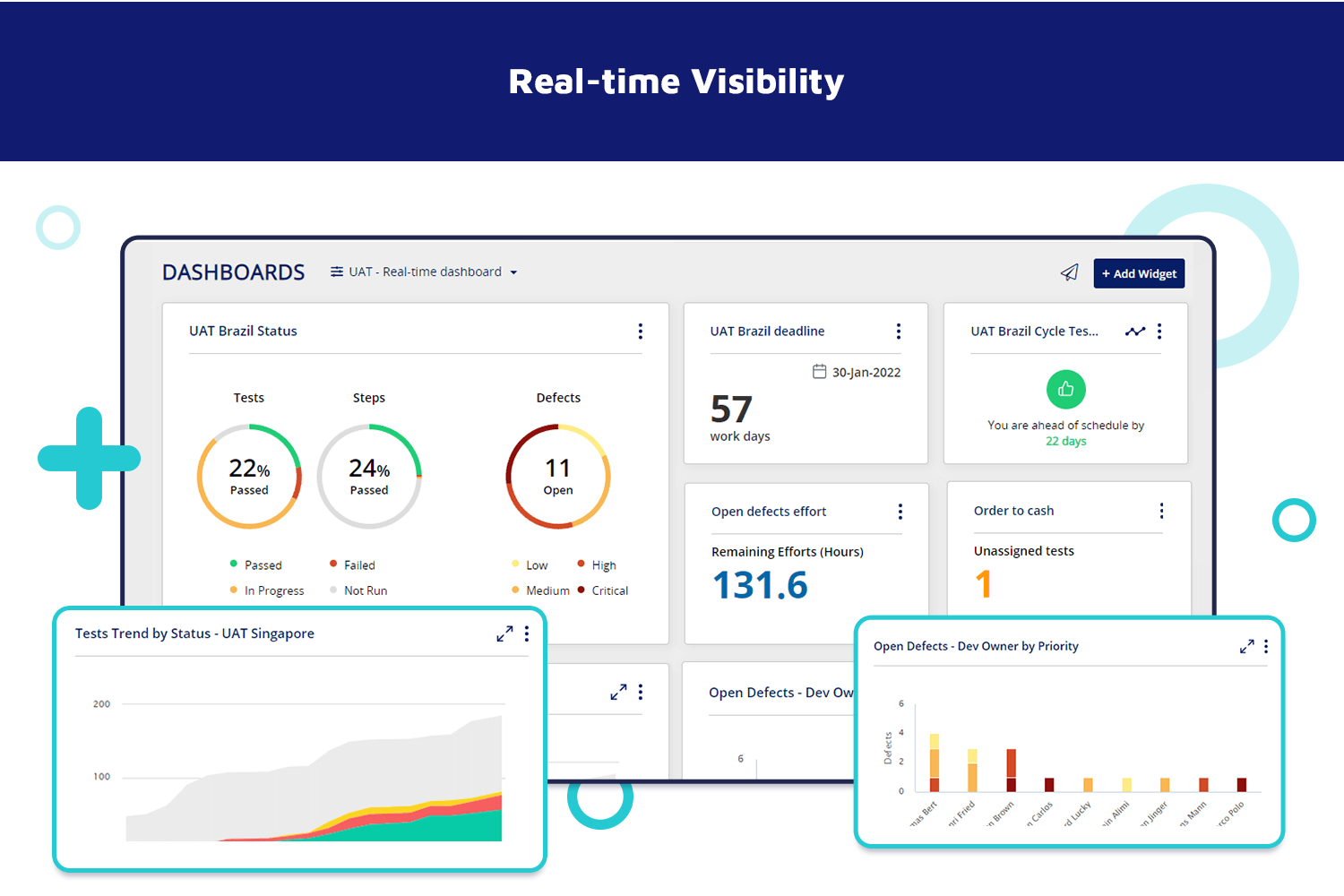Toggle the Critical defects legend item
1344x896 pixels.
(x=603, y=590)
